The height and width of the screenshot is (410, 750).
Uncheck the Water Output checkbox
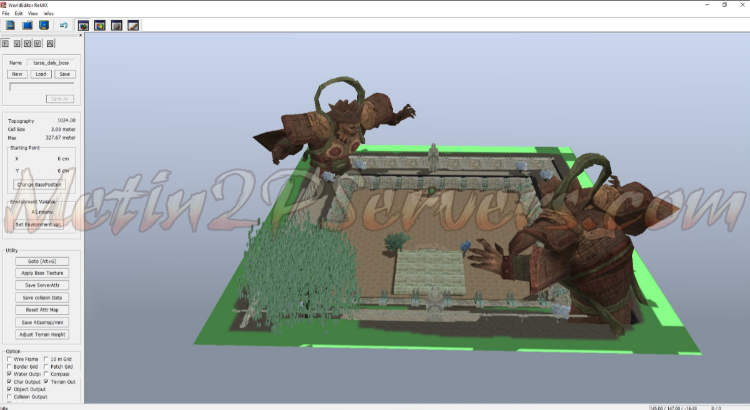(x=9, y=374)
